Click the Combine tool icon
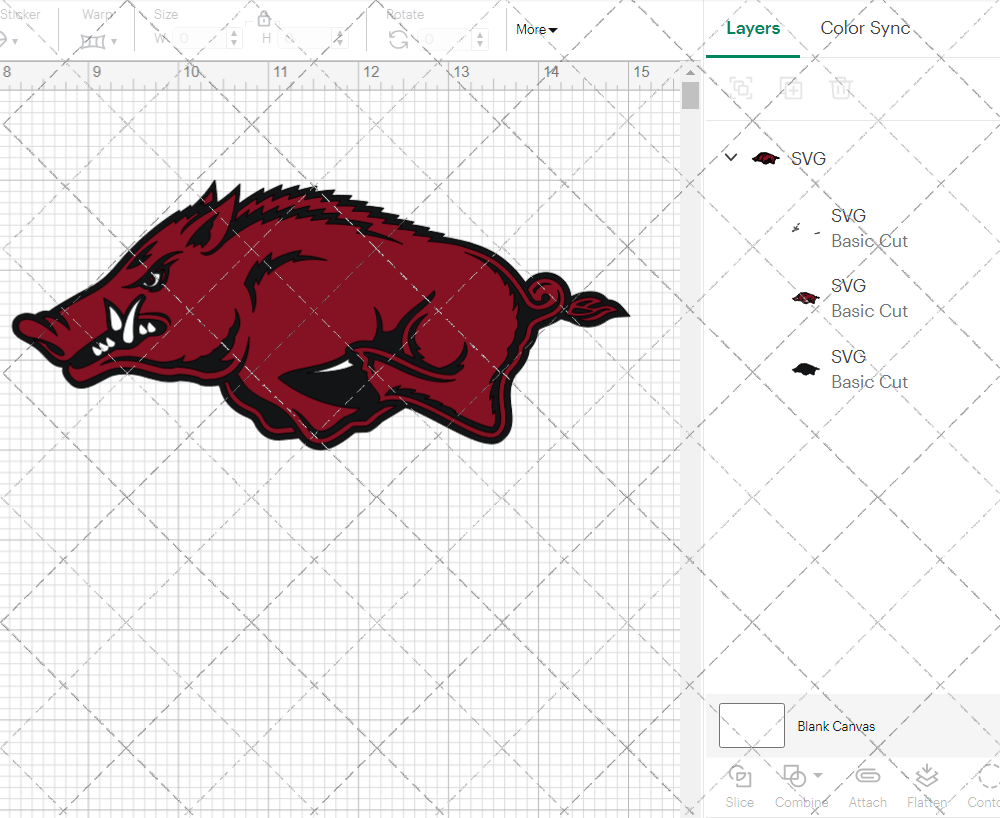This screenshot has height=818, width=1000. point(795,779)
